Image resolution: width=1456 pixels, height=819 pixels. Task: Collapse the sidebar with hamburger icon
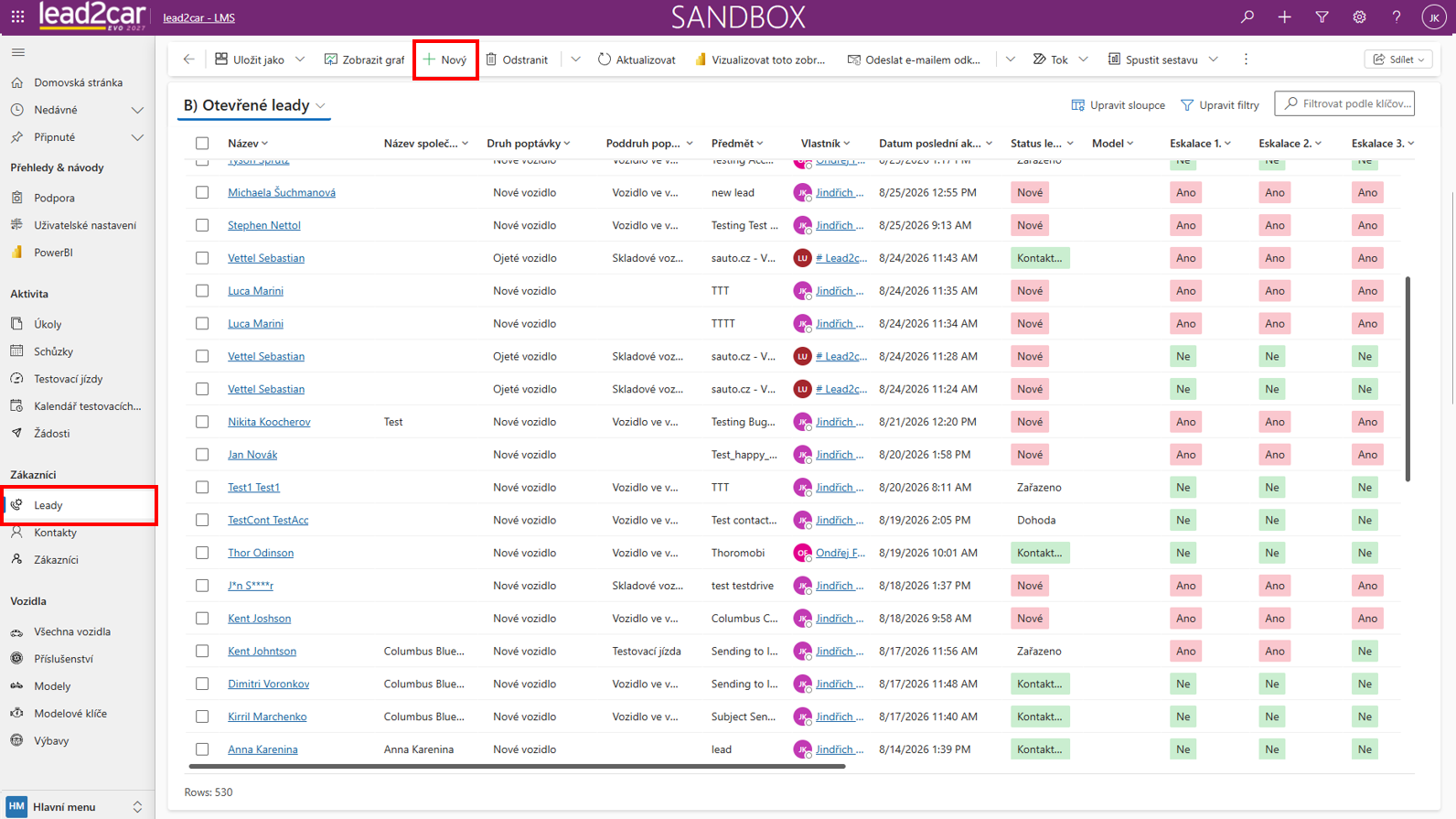[17, 52]
